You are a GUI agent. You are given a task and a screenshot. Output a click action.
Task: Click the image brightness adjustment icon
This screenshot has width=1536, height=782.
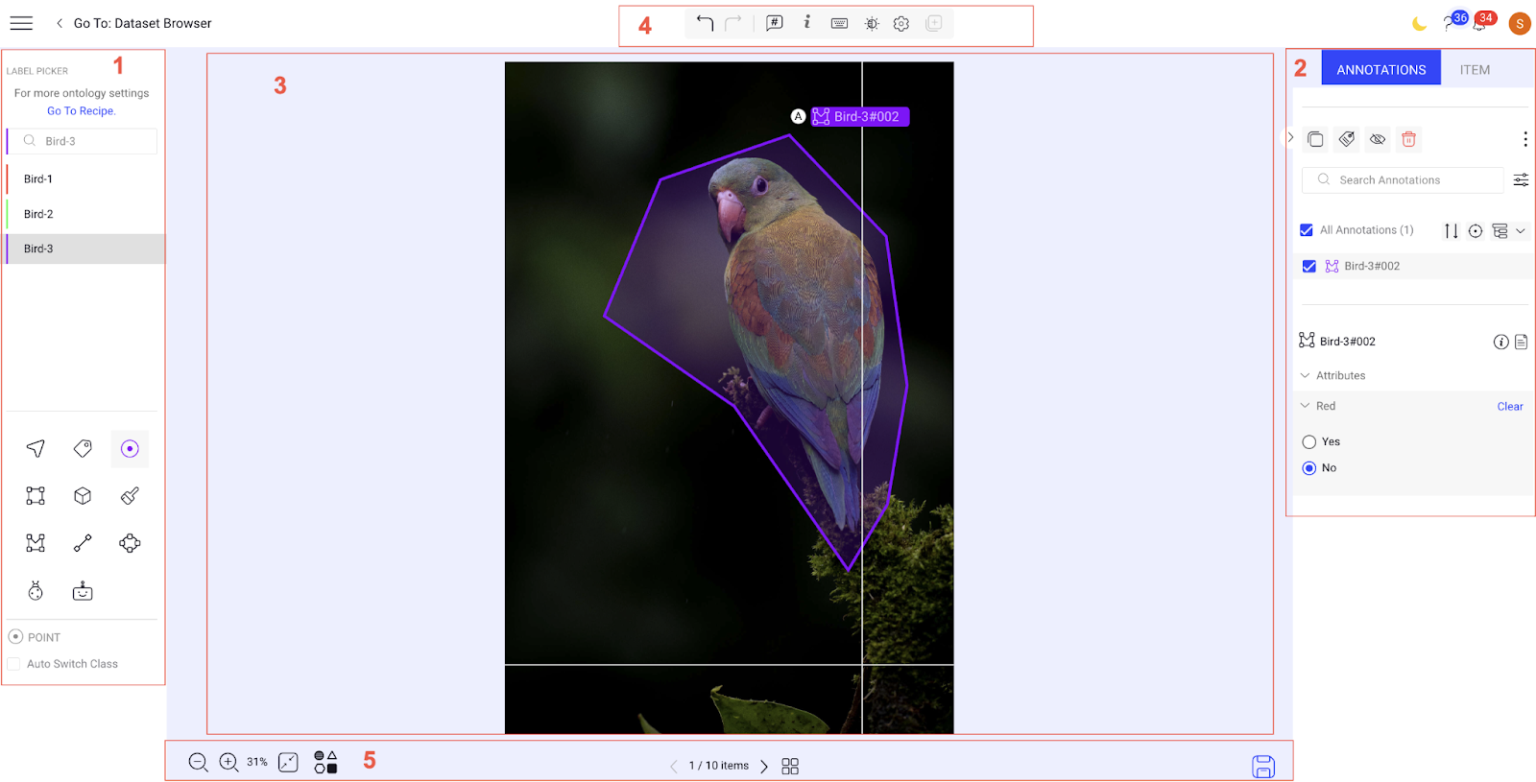[x=872, y=23]
